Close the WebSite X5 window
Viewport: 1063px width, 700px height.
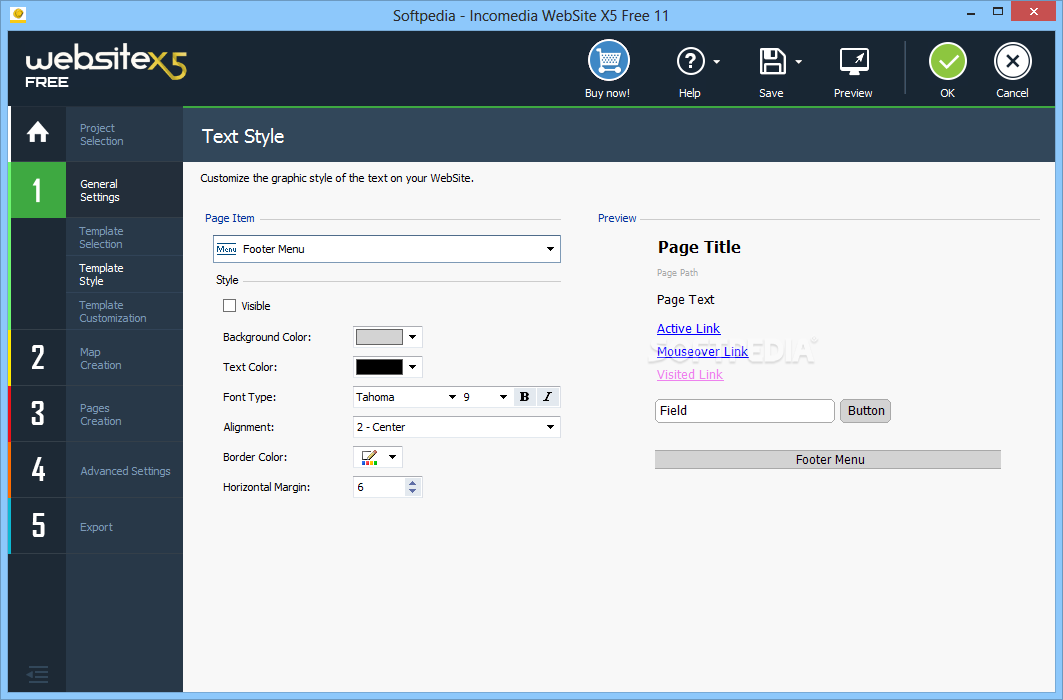[1035, 12]
